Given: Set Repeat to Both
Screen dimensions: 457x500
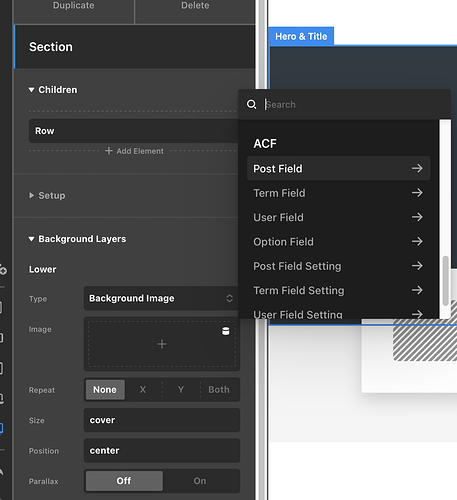Looking at the screenshot, I should click(219, 389).
